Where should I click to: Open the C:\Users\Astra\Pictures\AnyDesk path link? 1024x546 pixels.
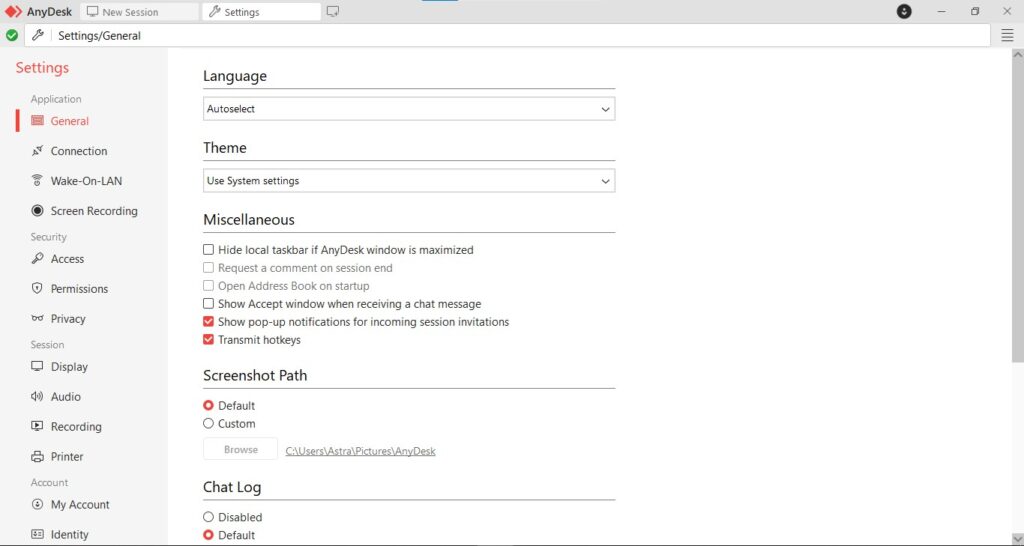click(360, 451)
